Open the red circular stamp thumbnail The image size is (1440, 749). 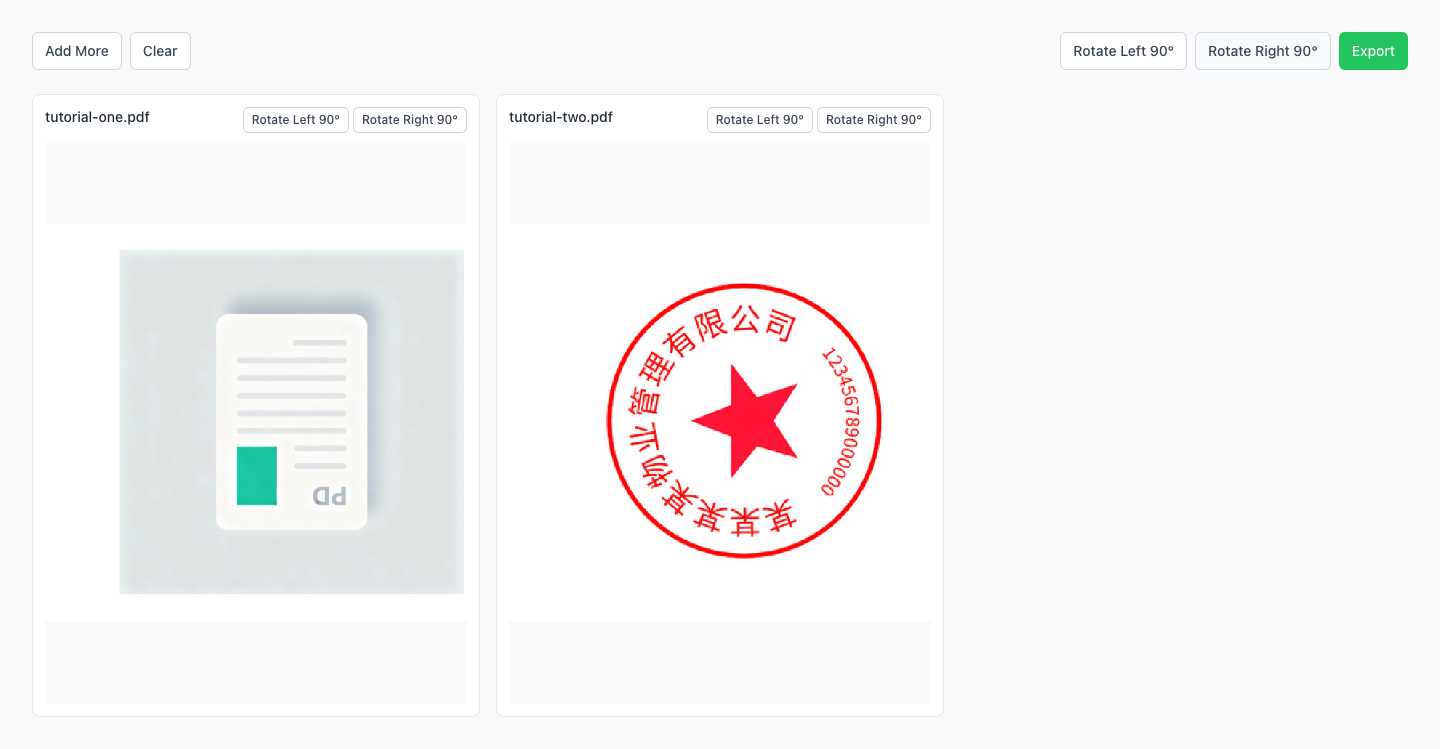click(x=744, y=421)
